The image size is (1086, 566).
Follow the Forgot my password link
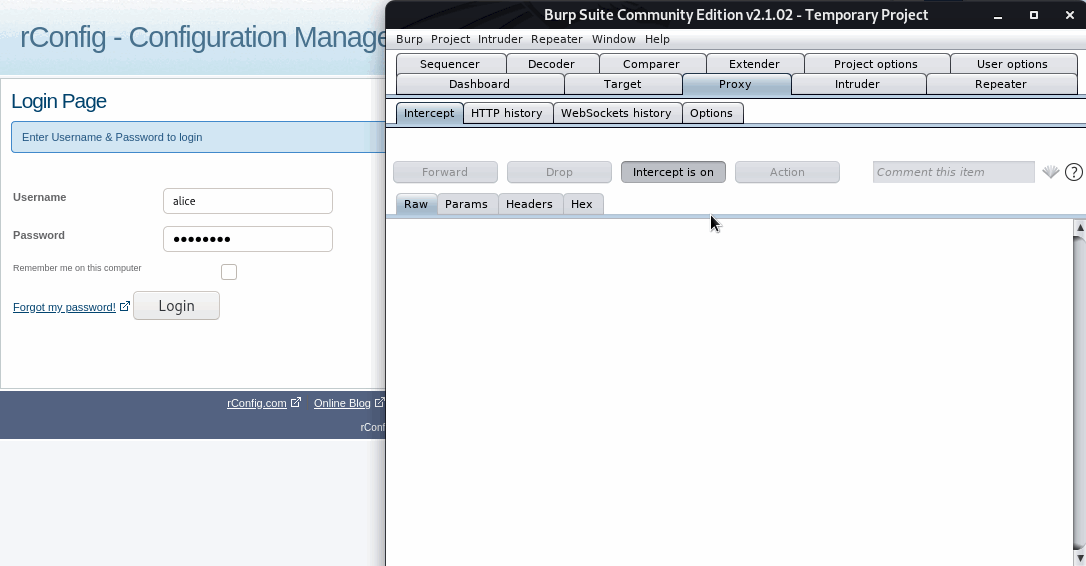(x=64, y=307)
